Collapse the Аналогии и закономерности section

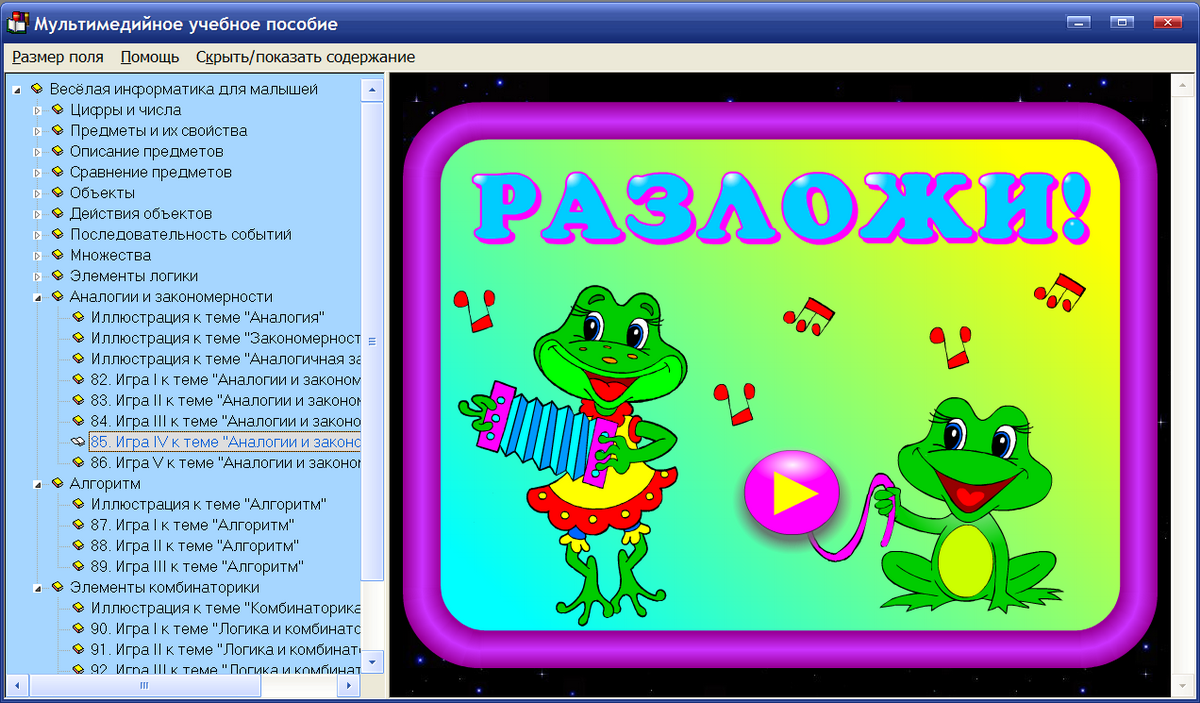pyautogui.click(x=38, y=297)
